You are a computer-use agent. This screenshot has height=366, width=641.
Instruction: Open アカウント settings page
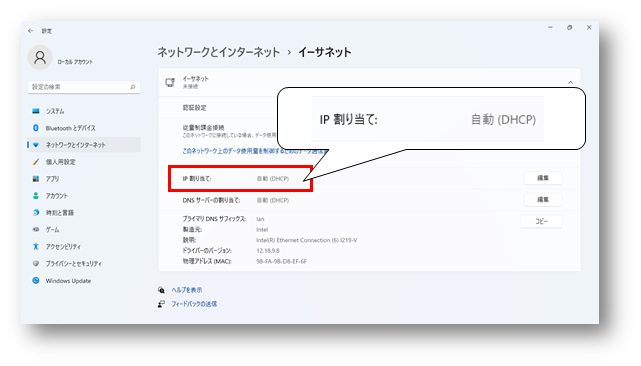point(84,196)
